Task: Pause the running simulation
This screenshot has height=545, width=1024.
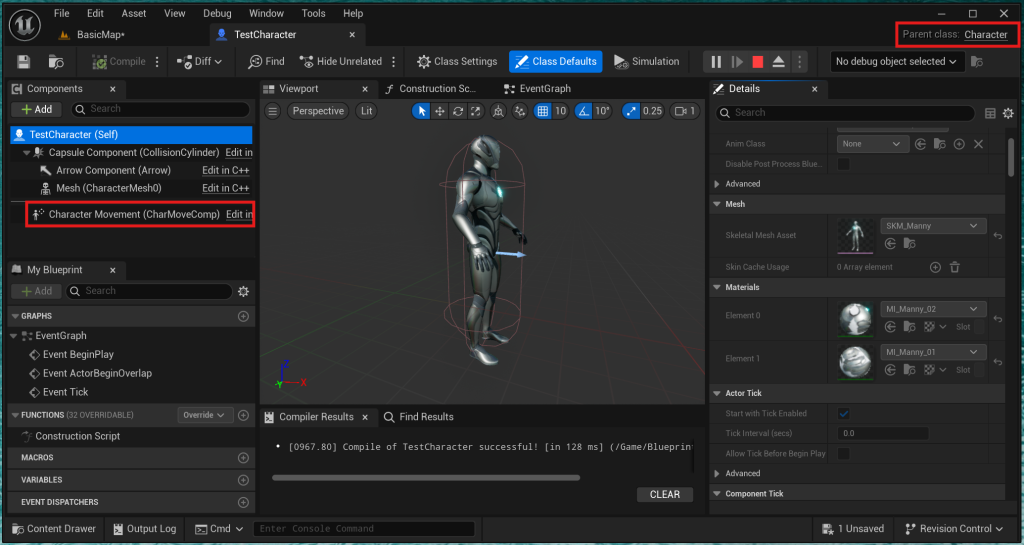Action: [x=716, y=61]
